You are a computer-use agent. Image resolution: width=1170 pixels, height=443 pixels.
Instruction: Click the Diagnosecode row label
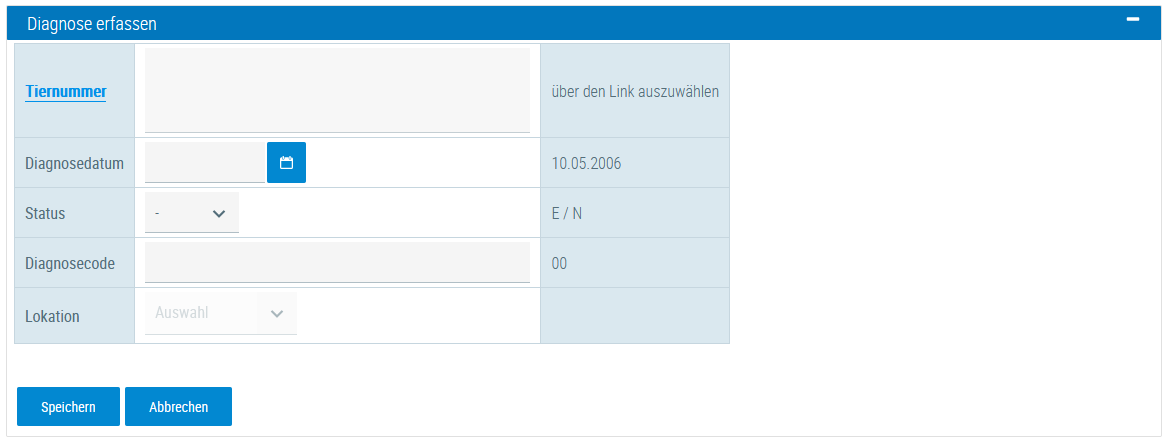(70, 264)
